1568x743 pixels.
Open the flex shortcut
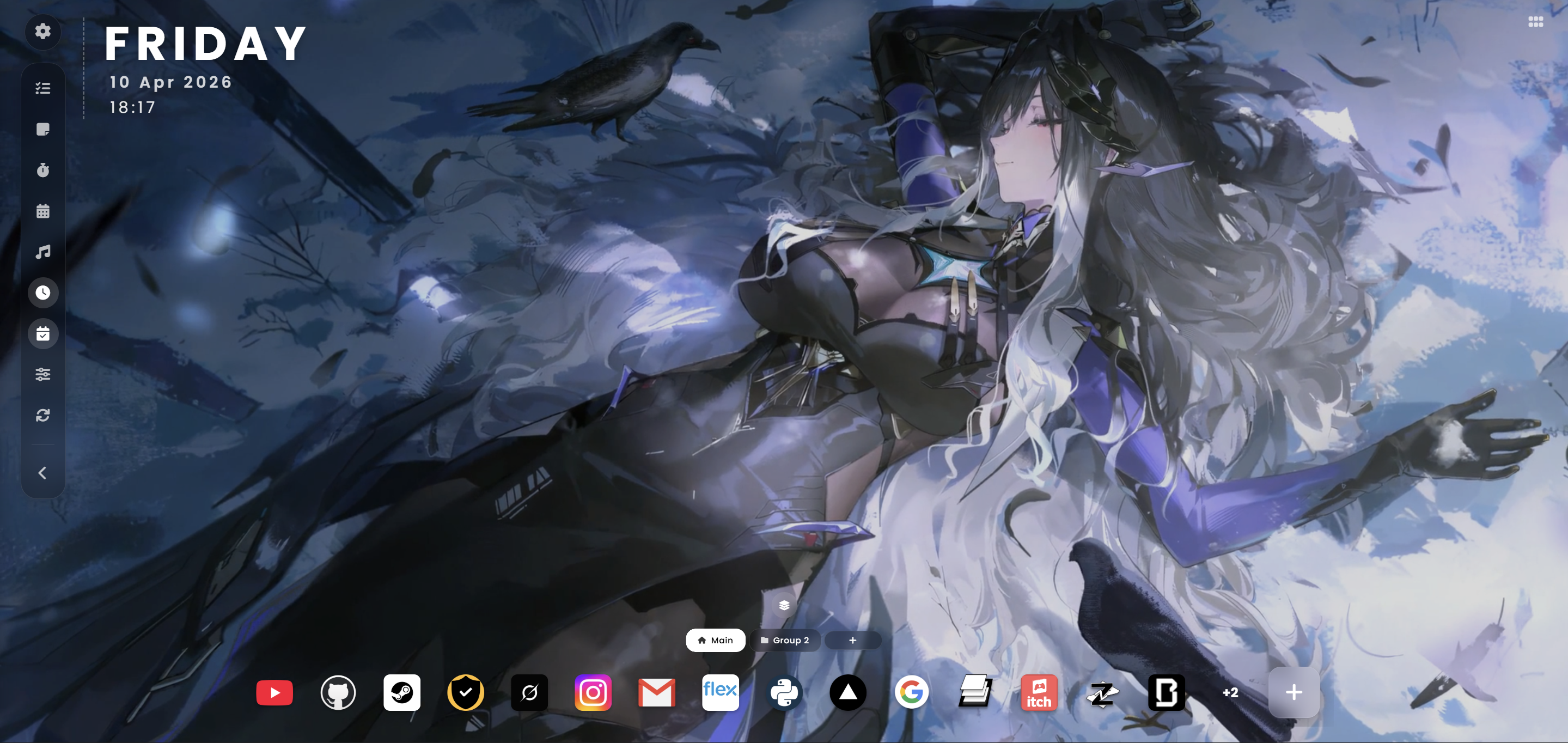click(720, 692)
